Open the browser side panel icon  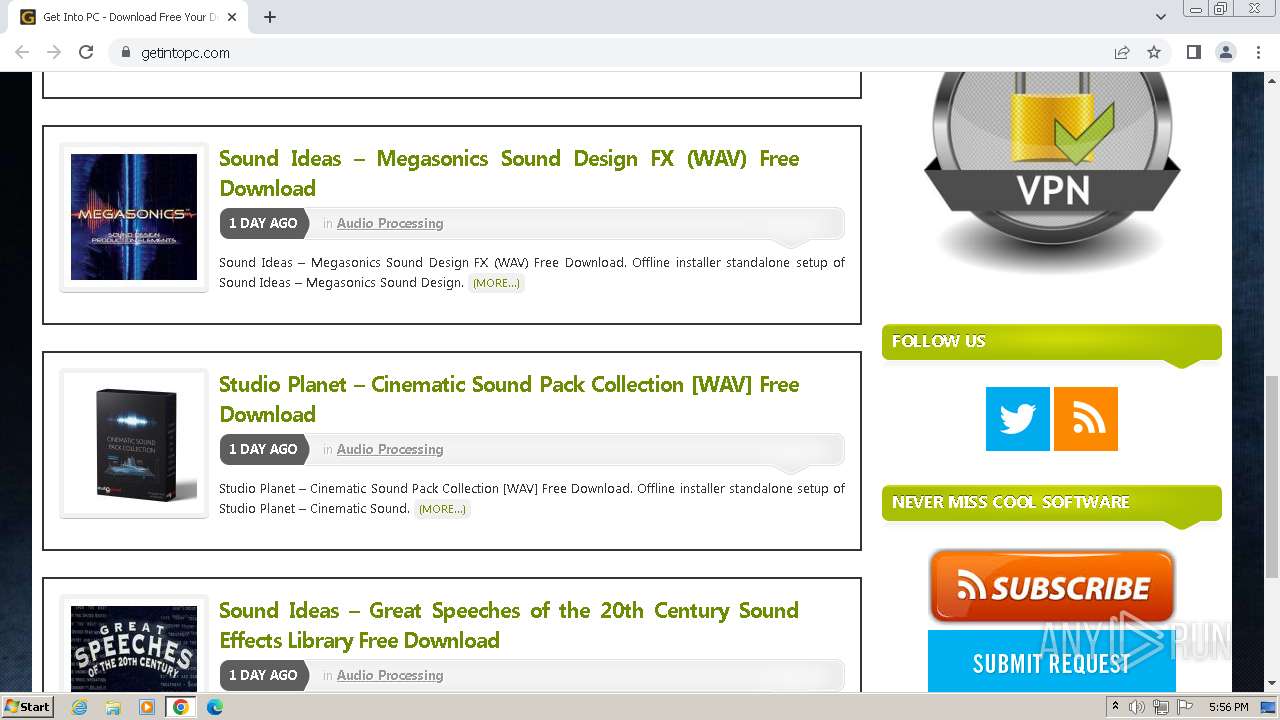[1193, 52]
